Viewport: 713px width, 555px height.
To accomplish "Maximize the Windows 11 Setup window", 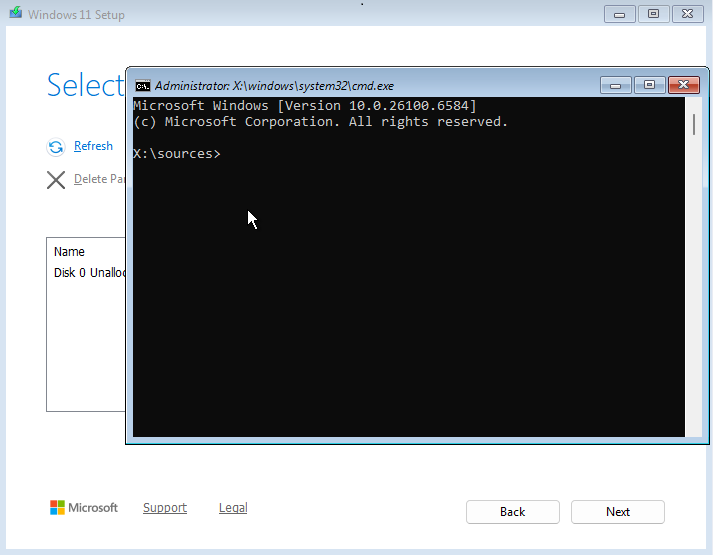I will [x=653, y=14].
